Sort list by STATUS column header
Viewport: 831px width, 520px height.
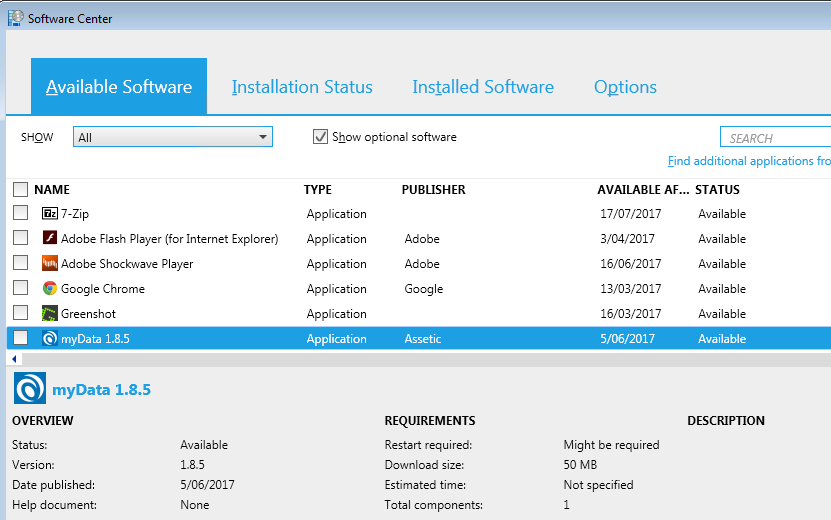pos(717,190)
